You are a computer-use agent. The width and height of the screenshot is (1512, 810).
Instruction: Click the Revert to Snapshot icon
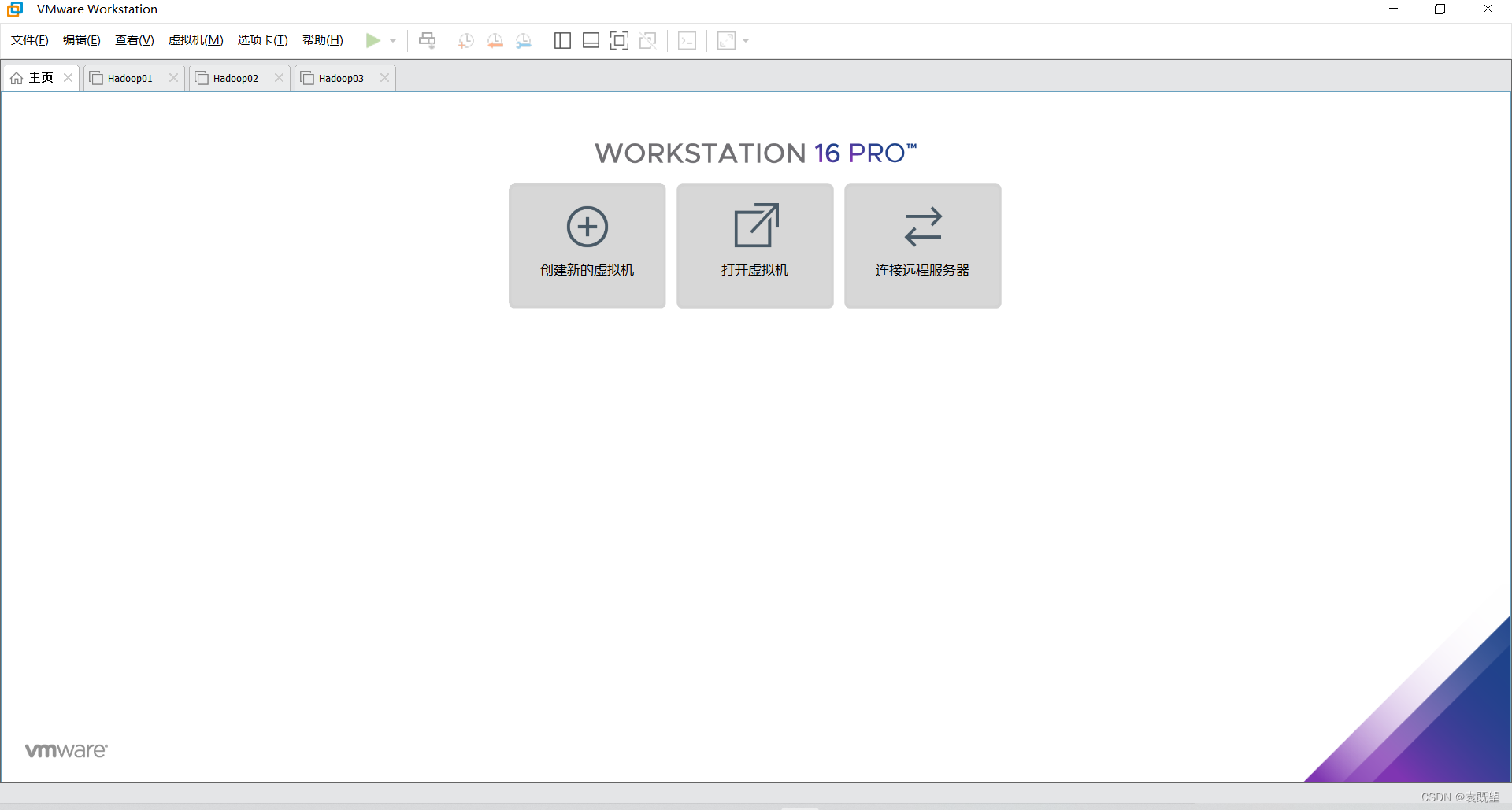[x=495, y=41]
